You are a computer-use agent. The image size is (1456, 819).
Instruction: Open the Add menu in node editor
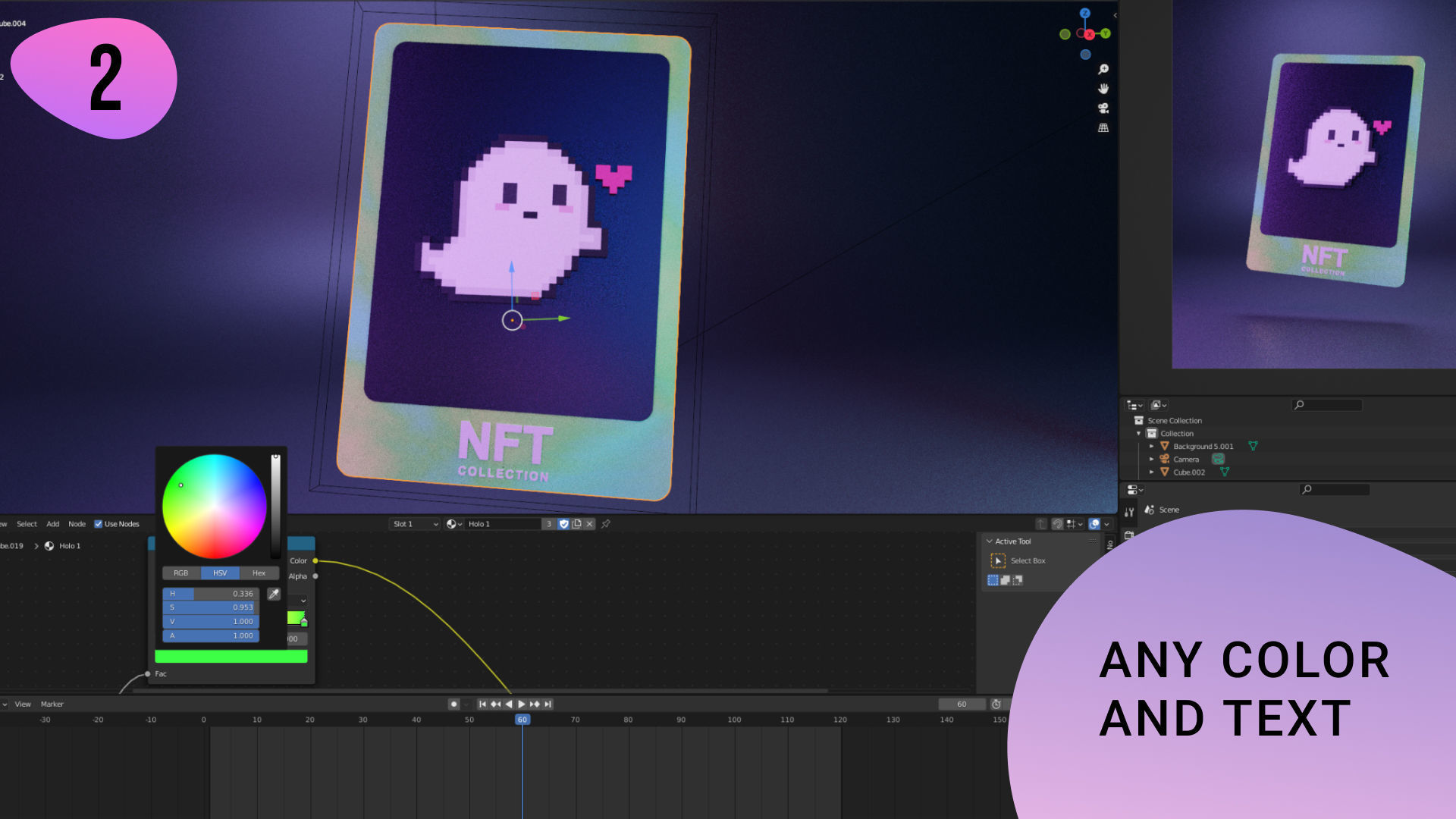(x=52, y=524)
